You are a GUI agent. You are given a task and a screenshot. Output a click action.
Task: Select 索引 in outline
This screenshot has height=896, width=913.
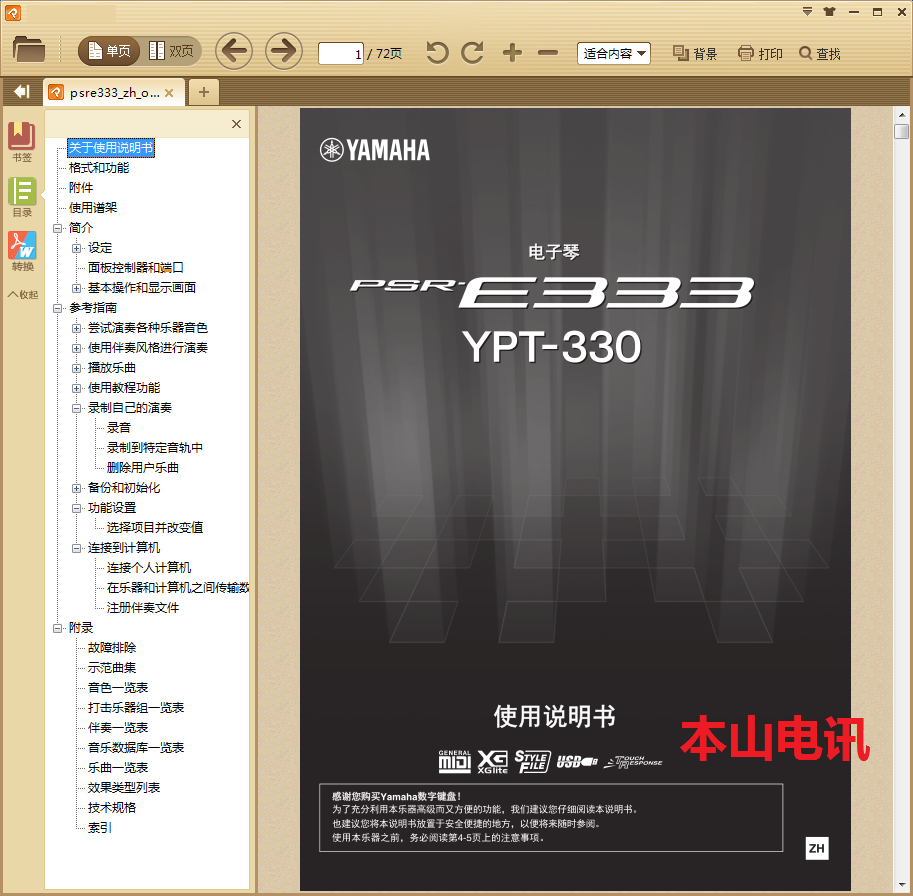point(100,828)
